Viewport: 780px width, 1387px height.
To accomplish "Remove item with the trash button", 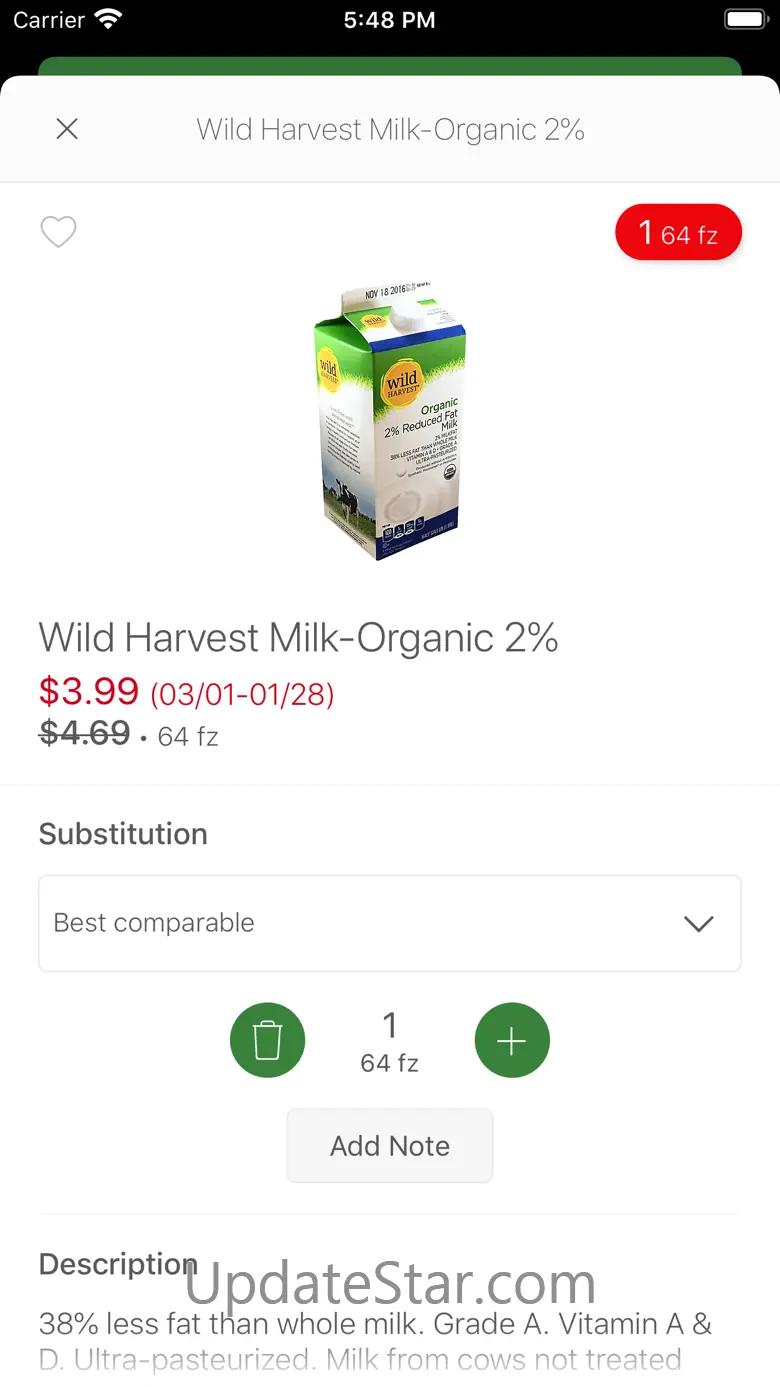I will click(x=267, y=1040).
